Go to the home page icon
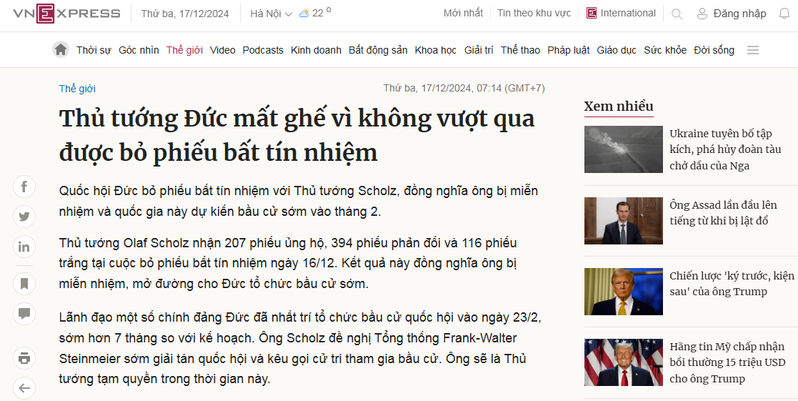The width and height of the screenshot is (798, 401). tap(61, 50)
